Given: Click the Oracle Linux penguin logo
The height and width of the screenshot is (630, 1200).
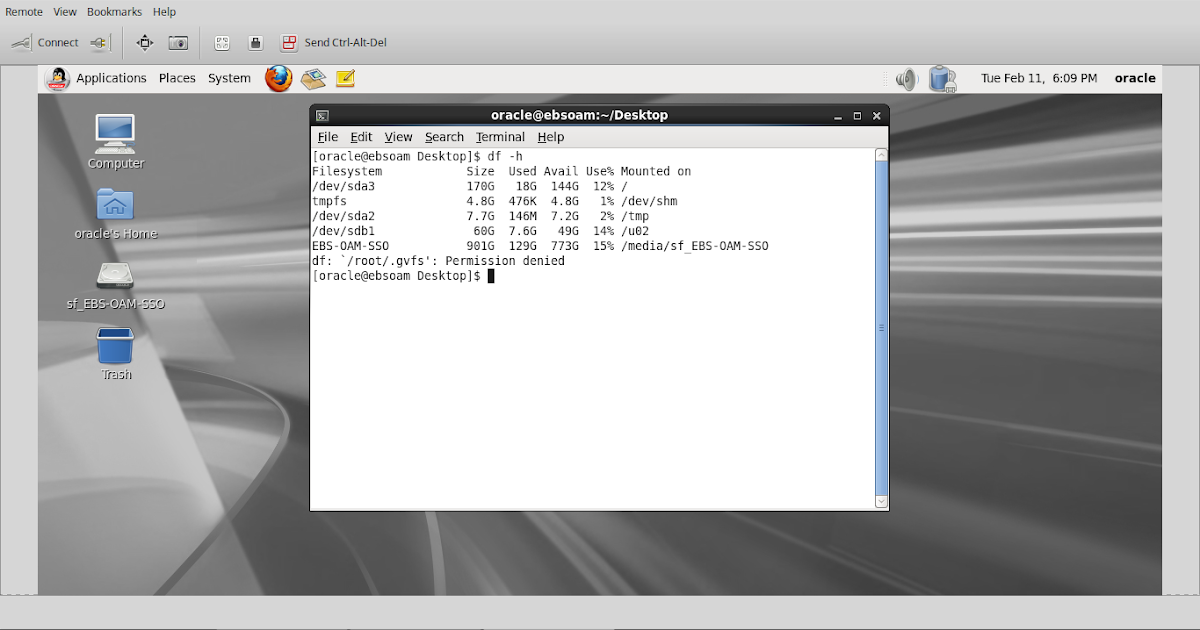Looking at the screenshot, I should (x=58, y=78).
